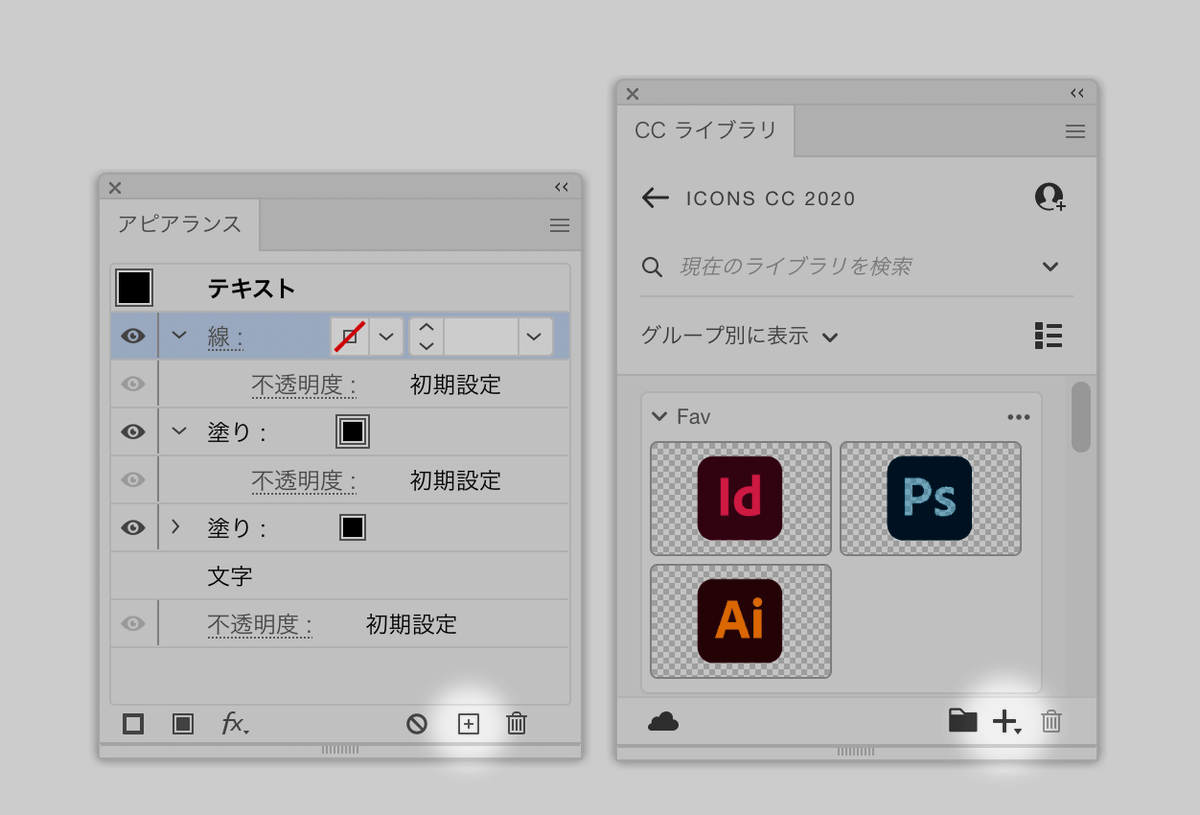Expand the second 塗り fill row
The height and width of the screenshot is (815, 1200).
click(178, 527)
